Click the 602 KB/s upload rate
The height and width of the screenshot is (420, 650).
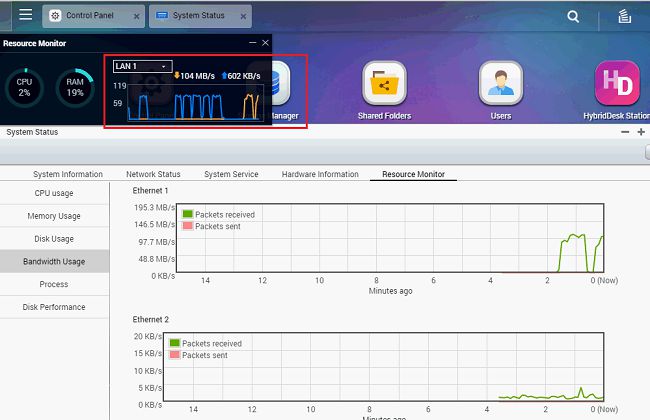click(241, 76)
